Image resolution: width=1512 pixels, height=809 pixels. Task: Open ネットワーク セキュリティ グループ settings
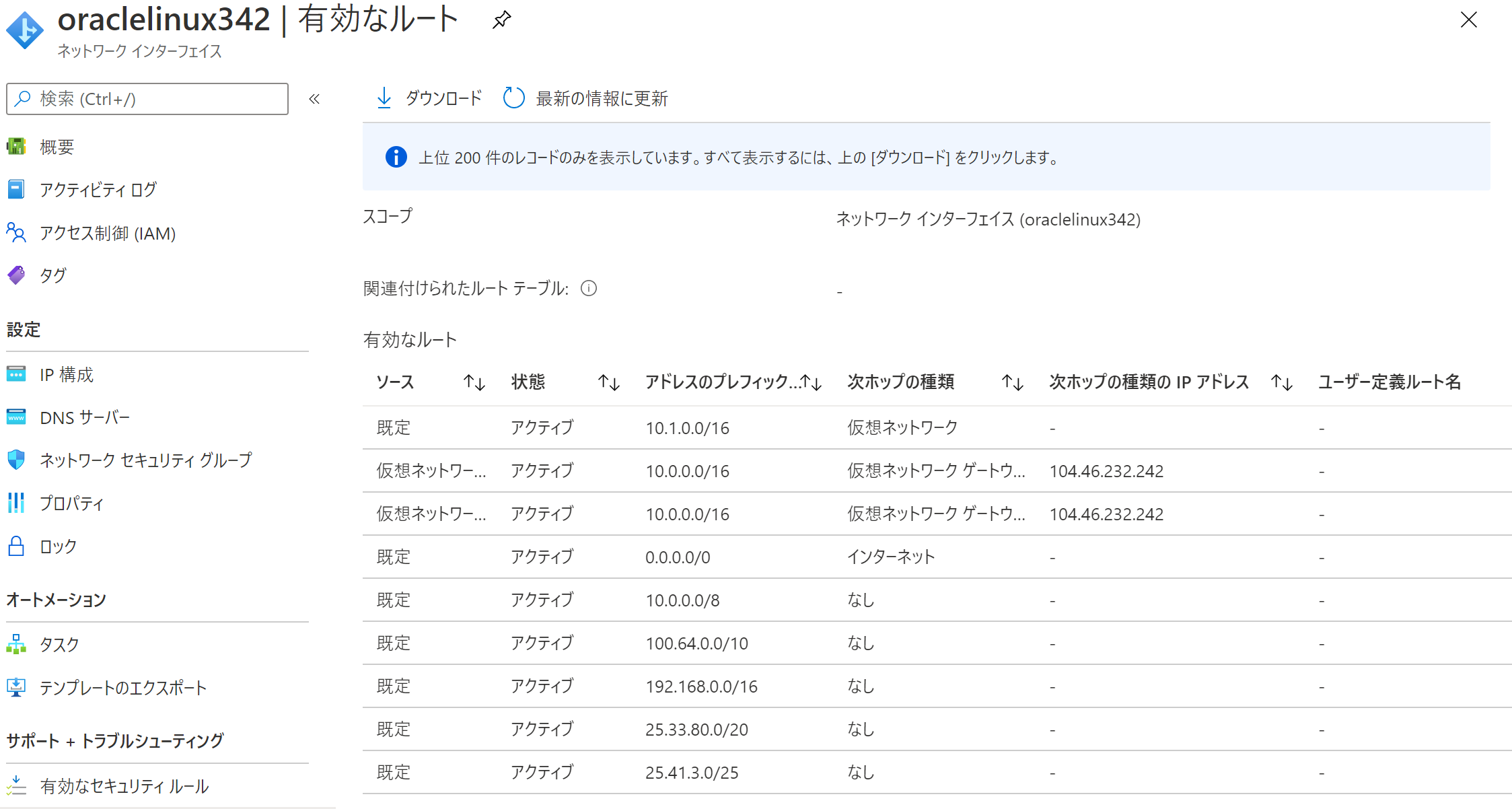tap(145, 460)
